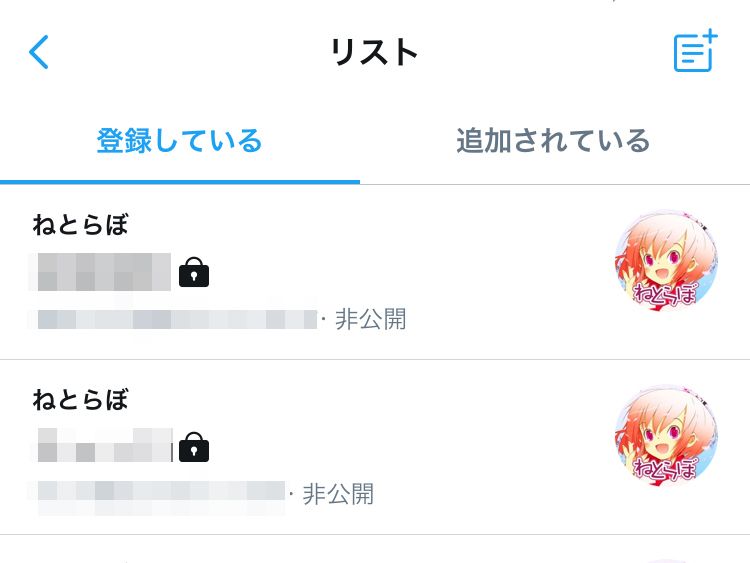Open first ねとらぼ avatar image
Screen dimensions: 750x563
coord(666,260)
